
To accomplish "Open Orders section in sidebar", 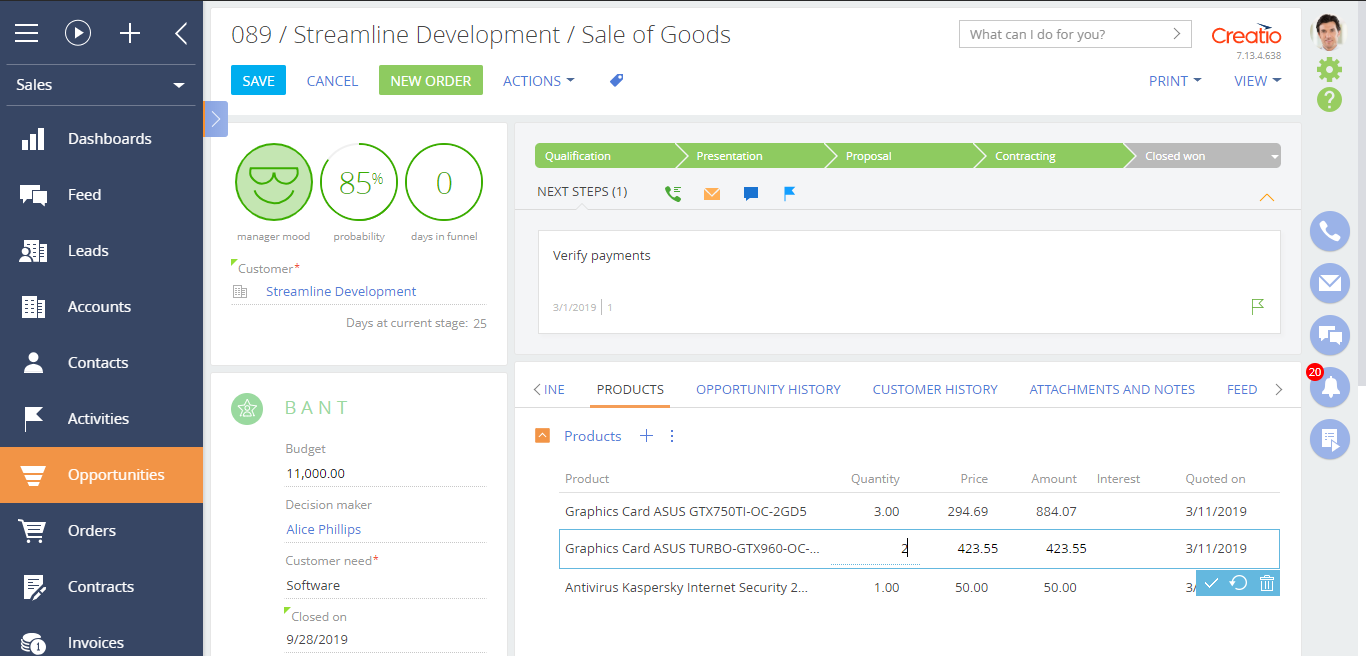I will [x=101, y=531].
